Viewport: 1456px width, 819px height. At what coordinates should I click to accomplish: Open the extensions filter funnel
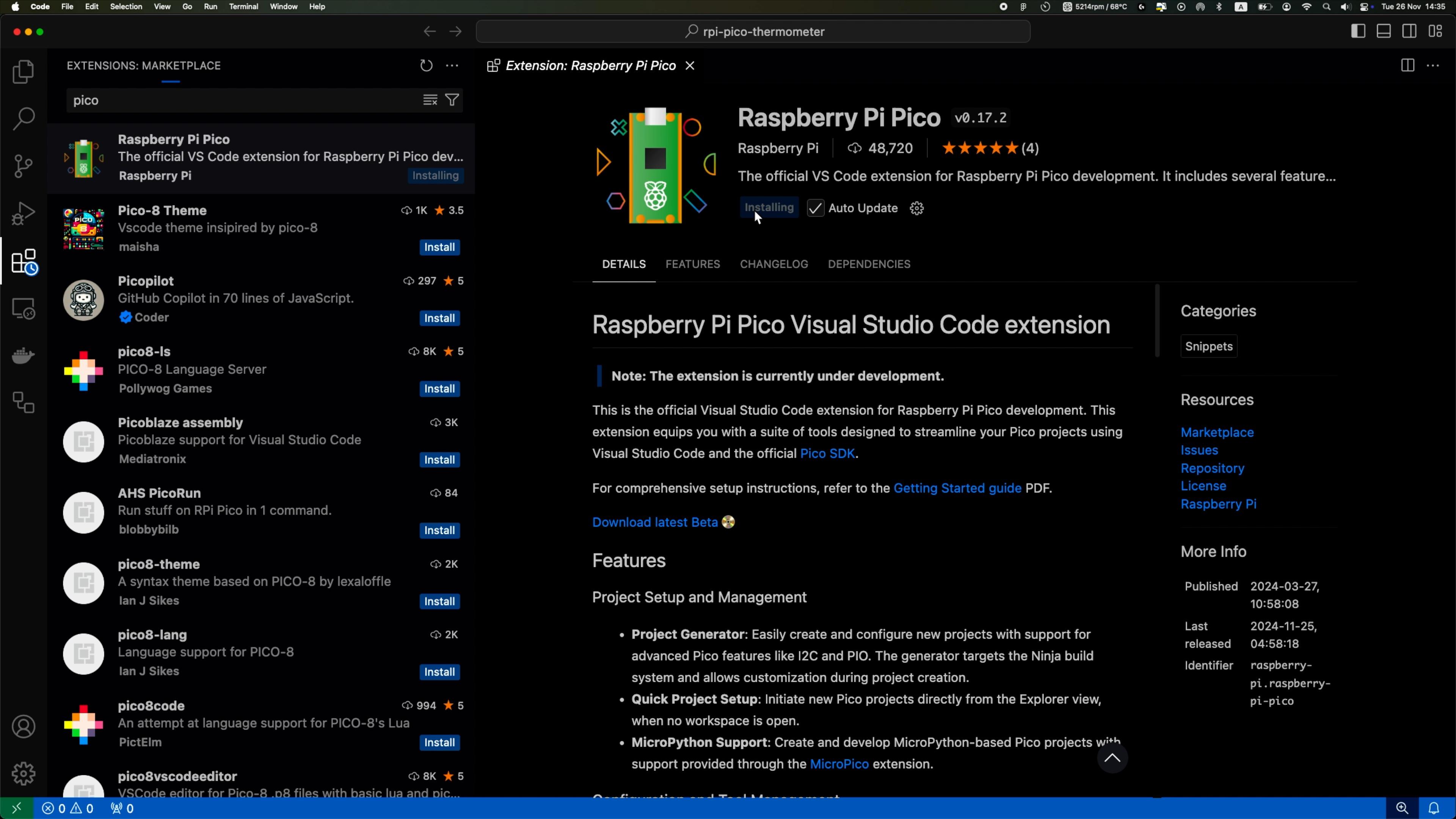452,100
